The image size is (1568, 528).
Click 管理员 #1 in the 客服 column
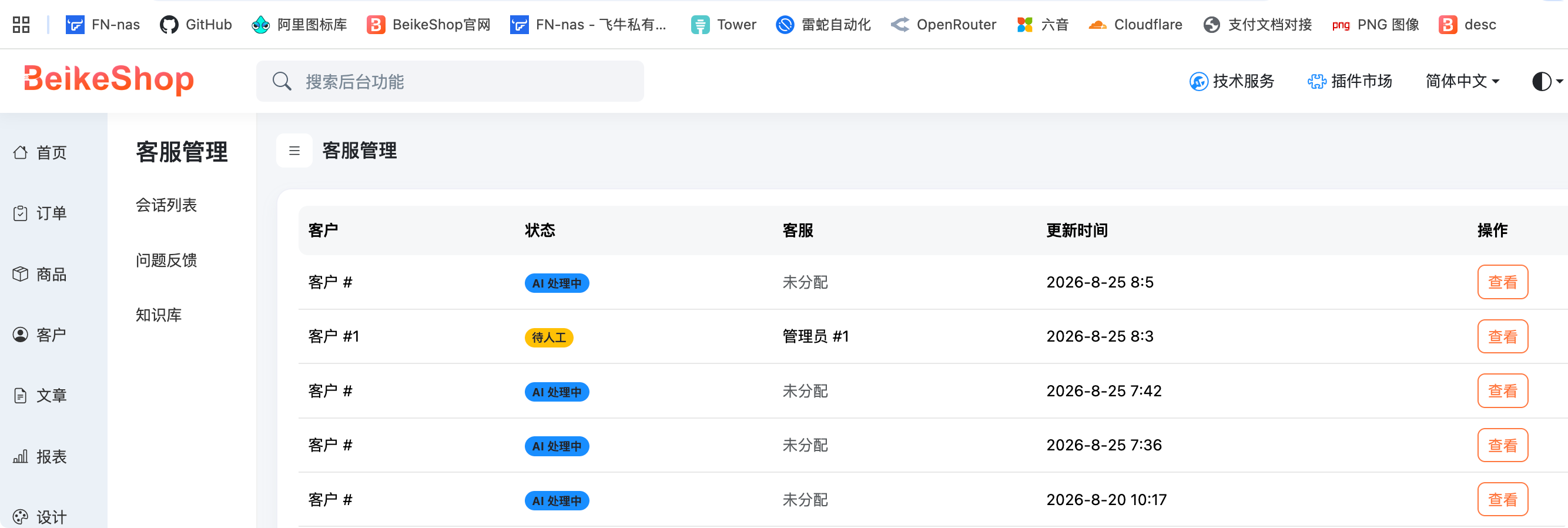tap(816, 336)
